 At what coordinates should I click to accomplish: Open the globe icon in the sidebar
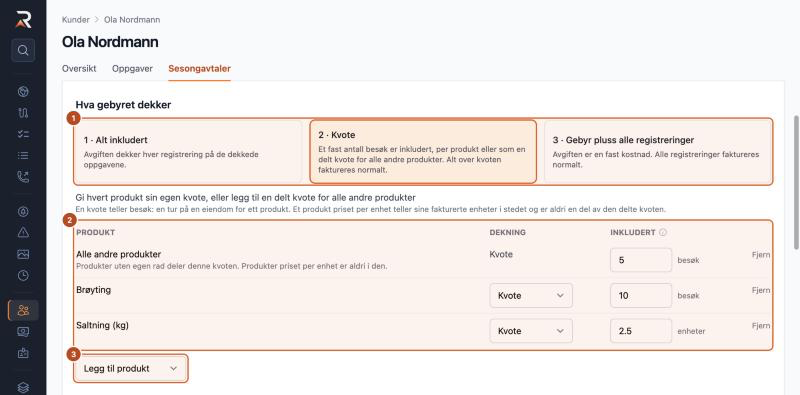pos(23,91)
